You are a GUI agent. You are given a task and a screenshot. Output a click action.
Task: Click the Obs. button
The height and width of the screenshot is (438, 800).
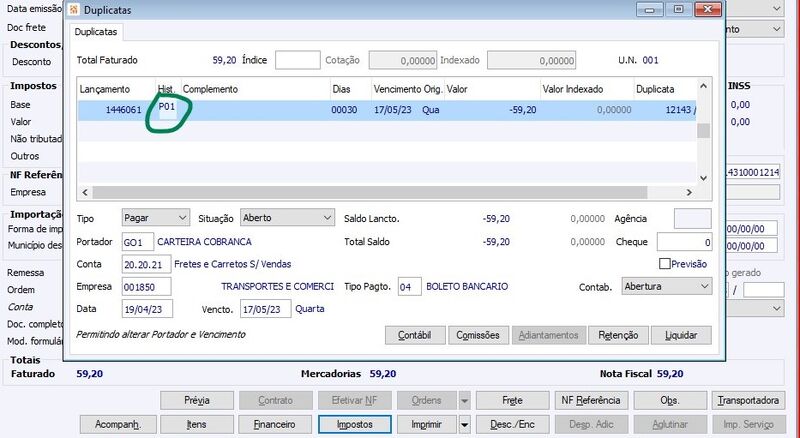point(670,401)
